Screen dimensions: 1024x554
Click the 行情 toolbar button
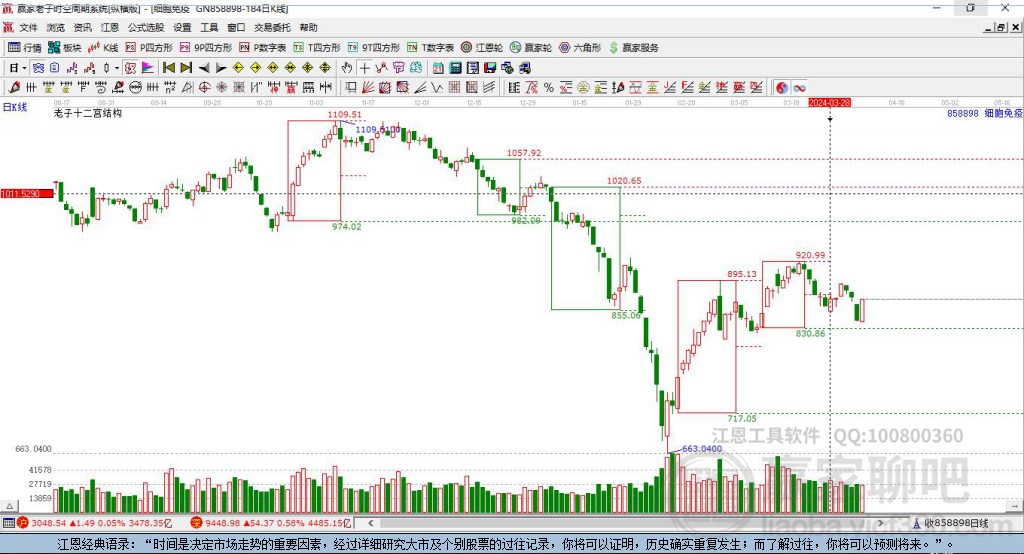[25, 48]
